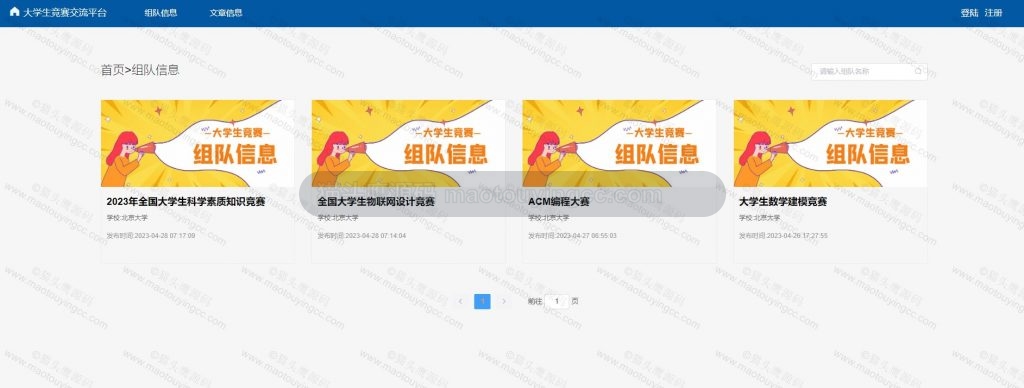Click the title ACM编程大赛
The height and width of the screenshot is (388, 1024).
coord(559,202)
